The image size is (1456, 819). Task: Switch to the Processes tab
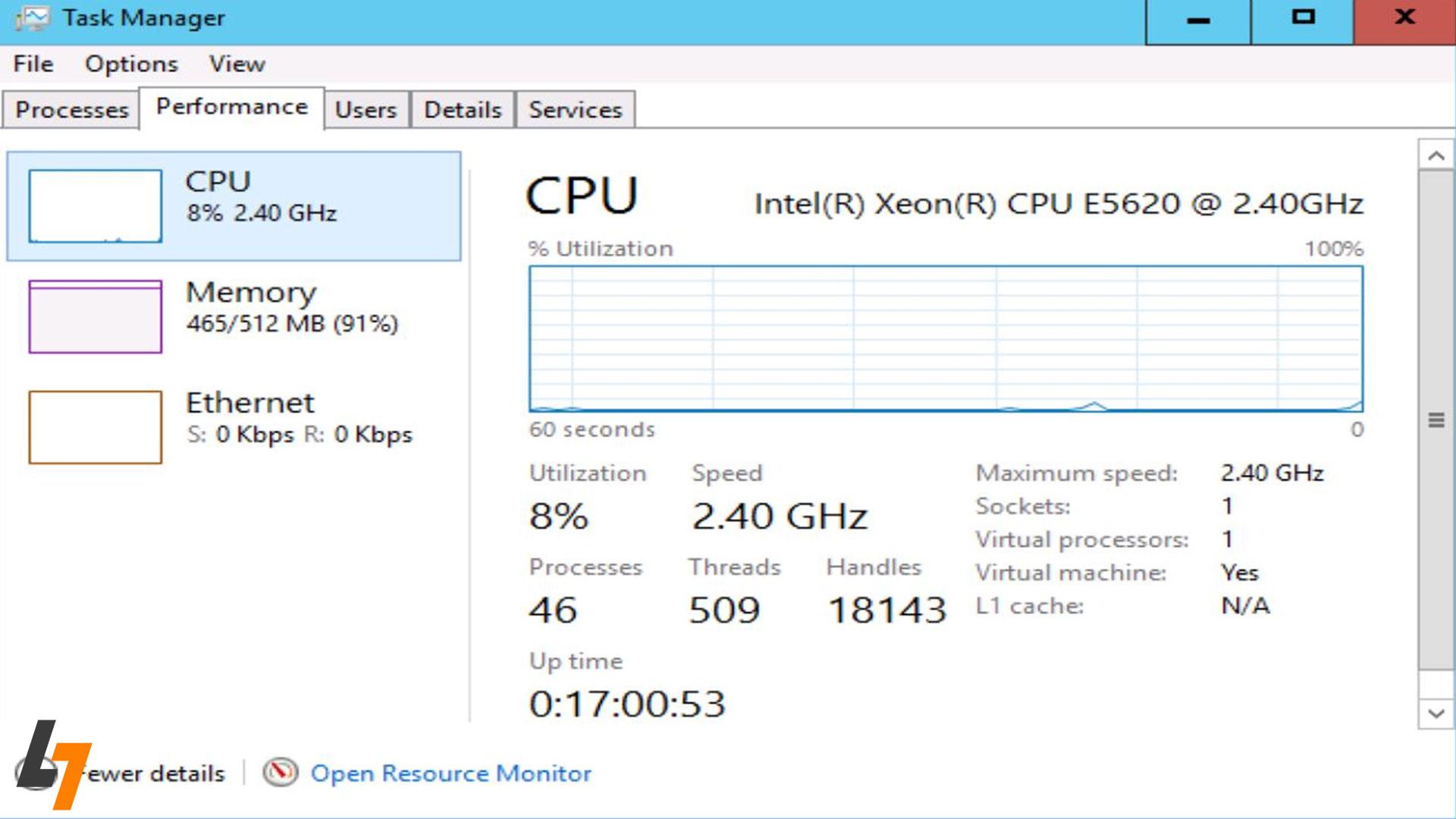point(72,110)
